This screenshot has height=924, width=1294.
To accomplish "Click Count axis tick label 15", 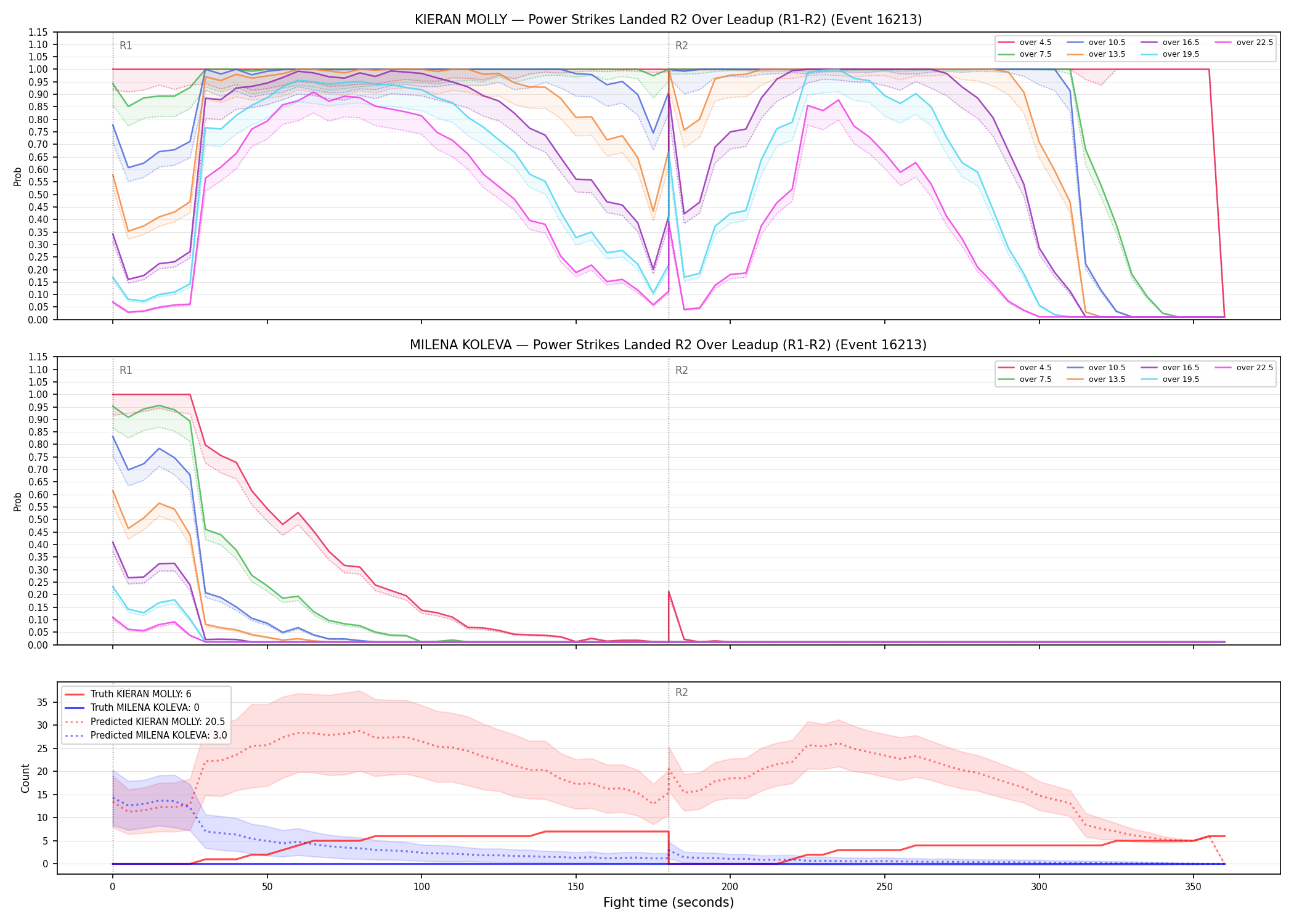I will point(43,795).
